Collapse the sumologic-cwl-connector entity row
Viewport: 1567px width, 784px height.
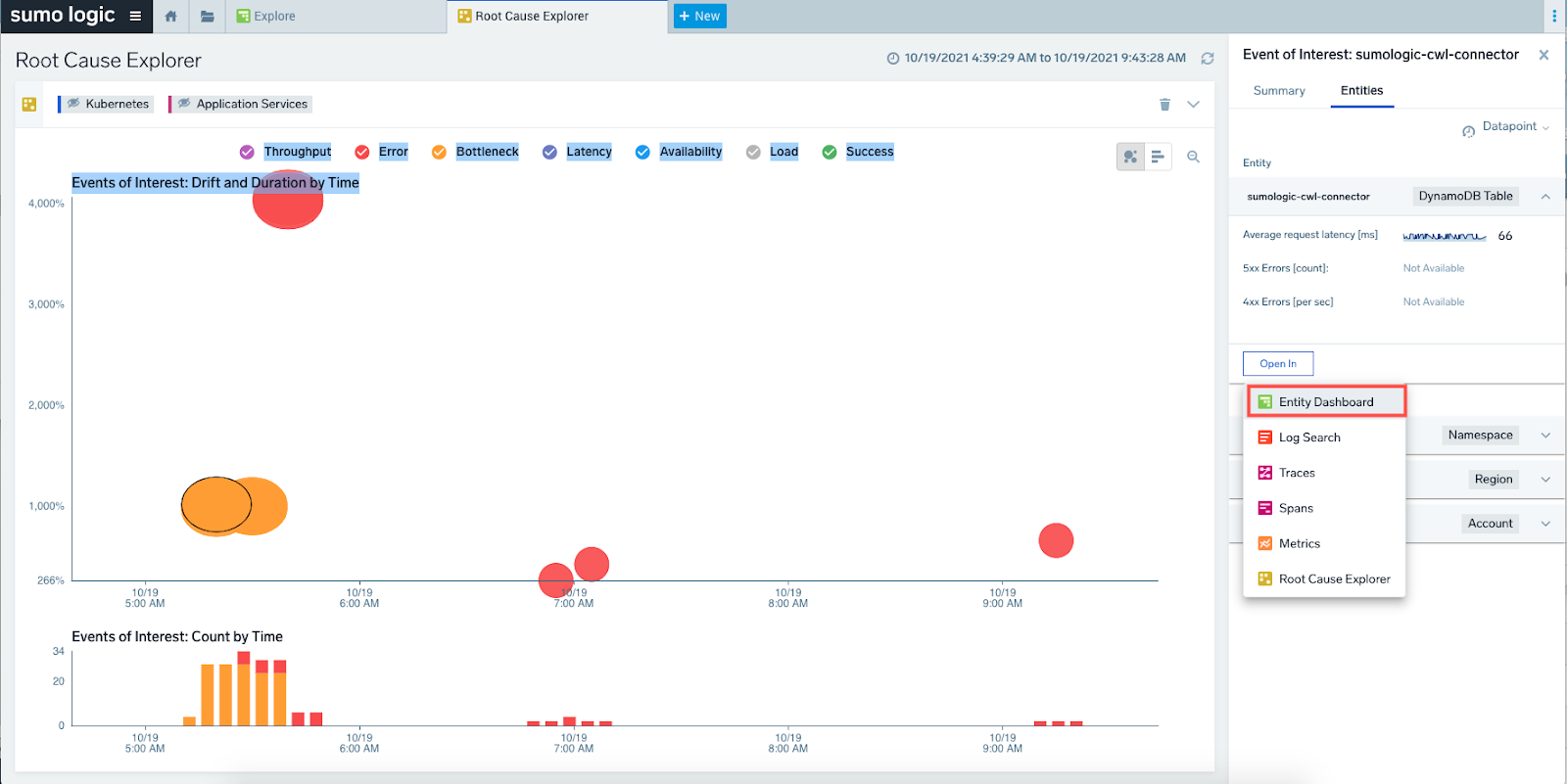pos(1545,197)
